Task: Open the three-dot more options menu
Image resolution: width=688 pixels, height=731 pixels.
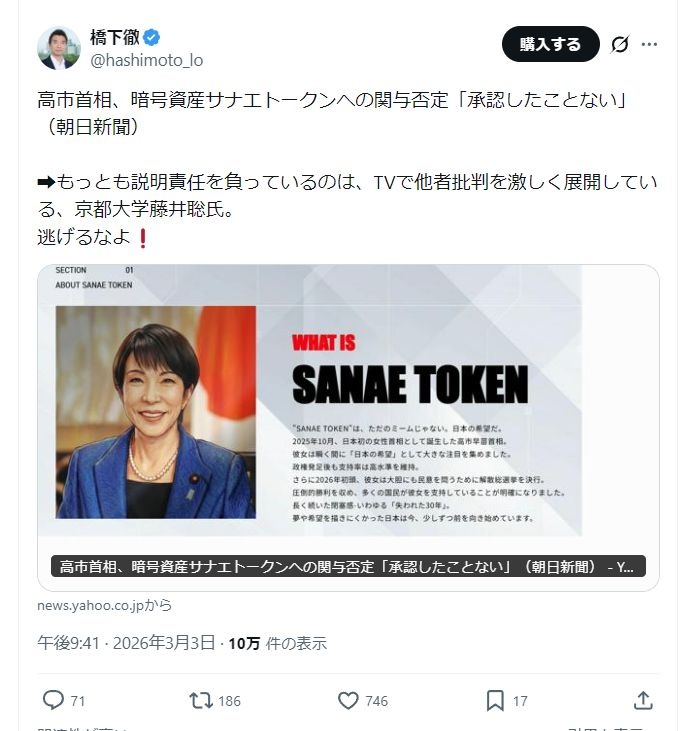Action: (650, 44)
